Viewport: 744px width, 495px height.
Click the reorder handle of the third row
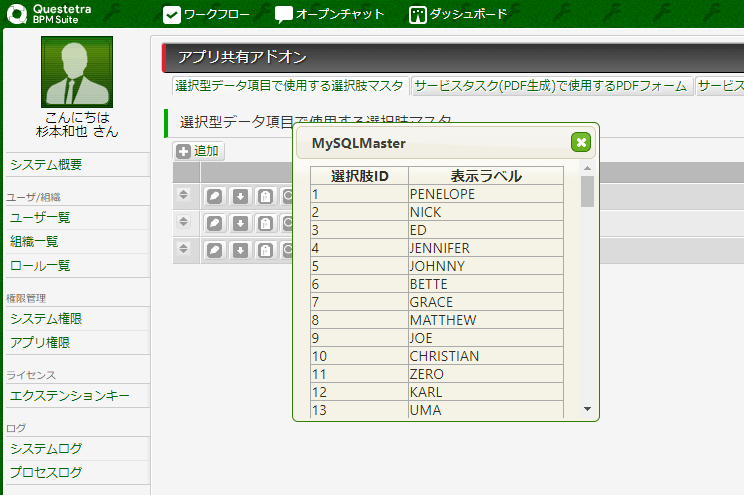(184, 248)
